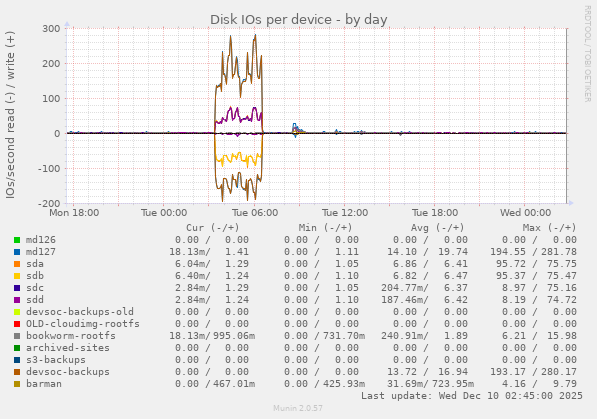Click the Tue 06:00 x-axis label

click(255, 213)
